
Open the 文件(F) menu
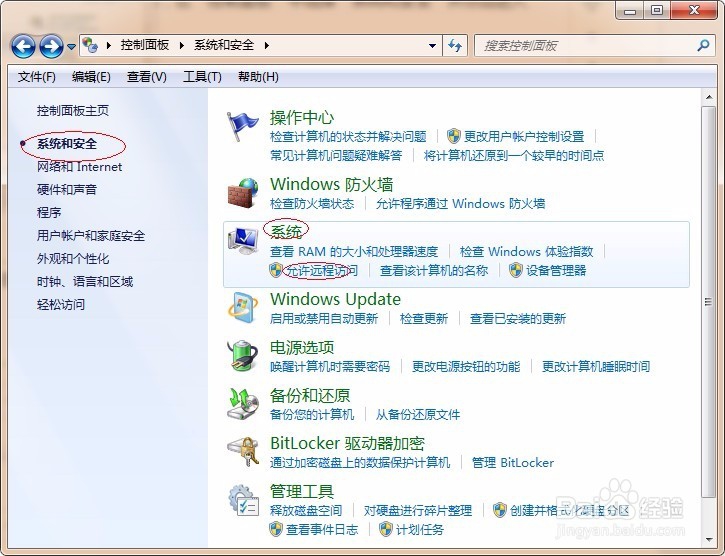coord(37,77)
